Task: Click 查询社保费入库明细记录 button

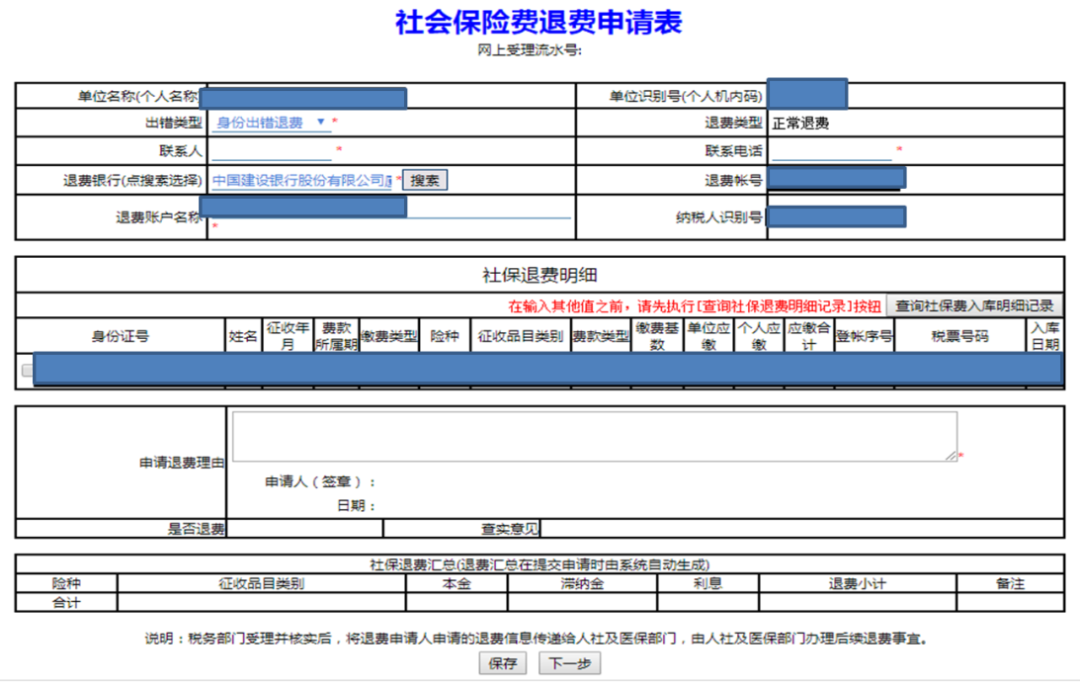Action: tap(974, 305)
